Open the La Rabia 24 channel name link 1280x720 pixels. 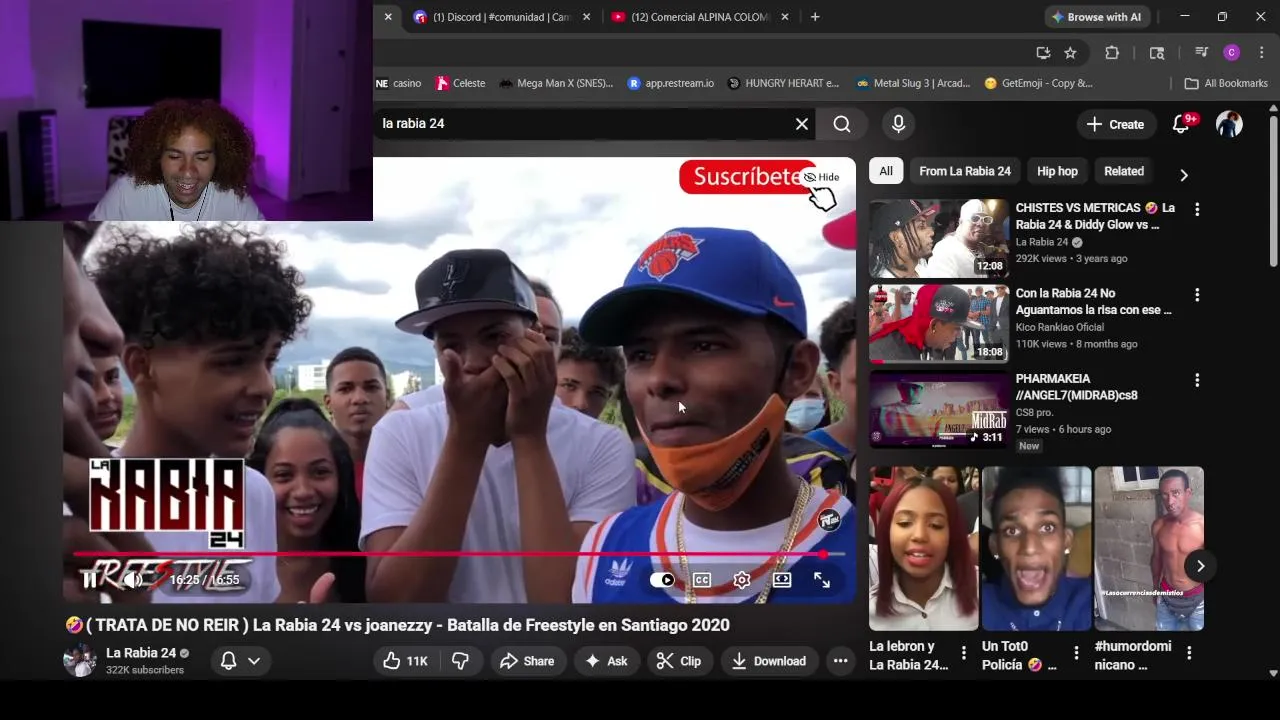(x=141, y=653)
